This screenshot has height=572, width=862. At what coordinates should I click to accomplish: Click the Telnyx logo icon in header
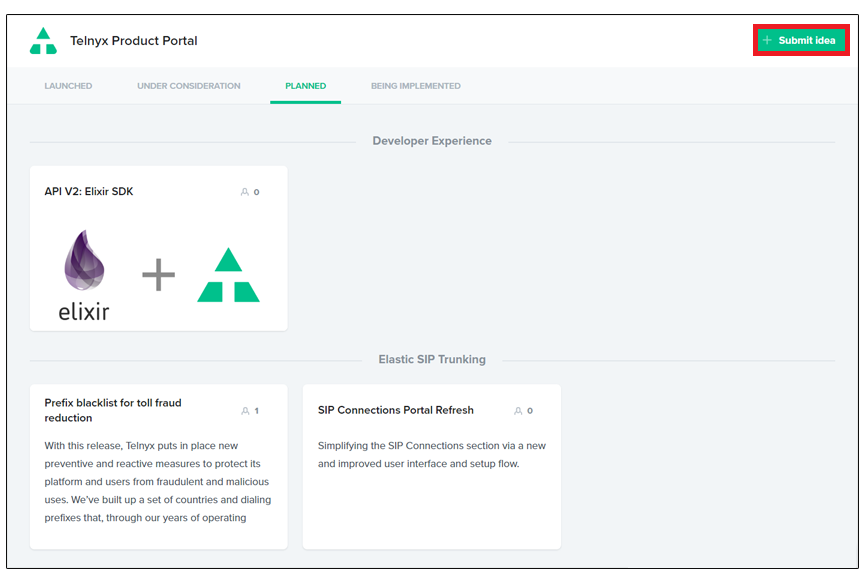tap(43, 41)
